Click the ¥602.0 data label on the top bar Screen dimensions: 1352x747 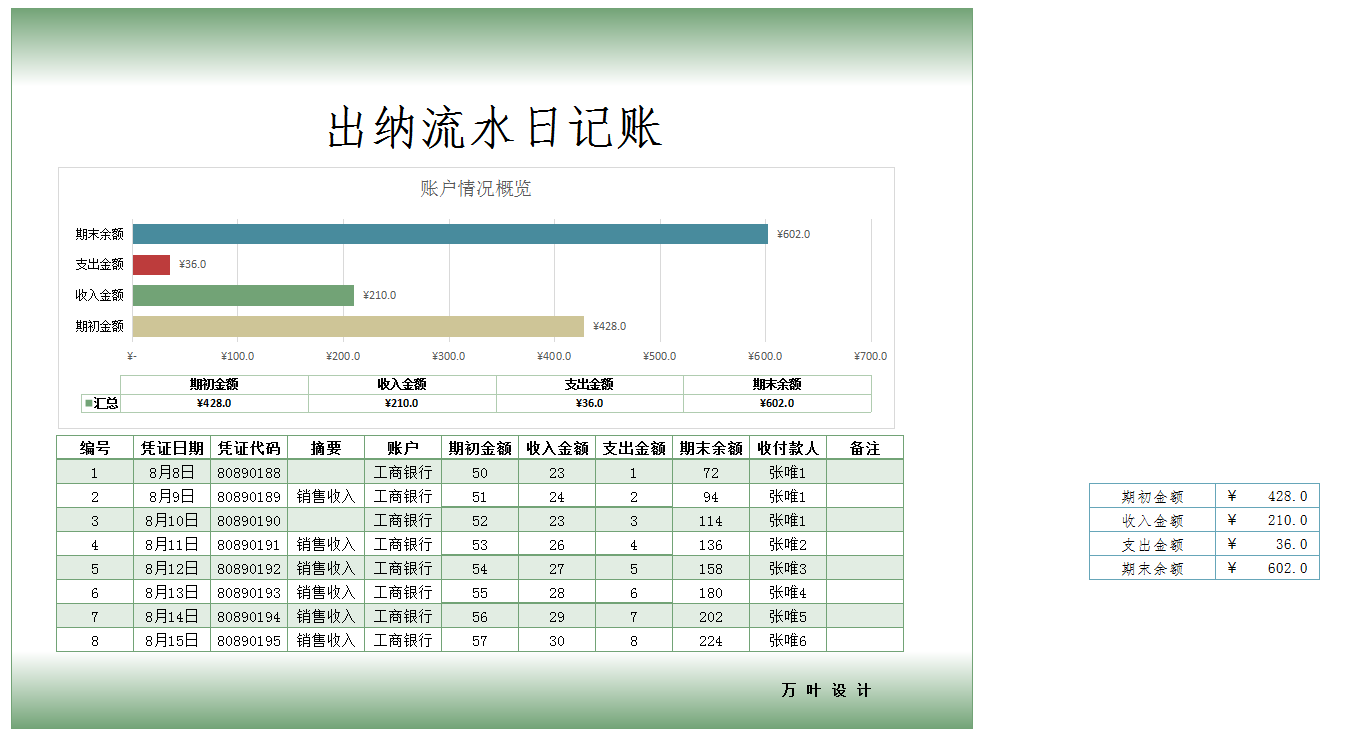pyautogui.click(x=793, y=232)
